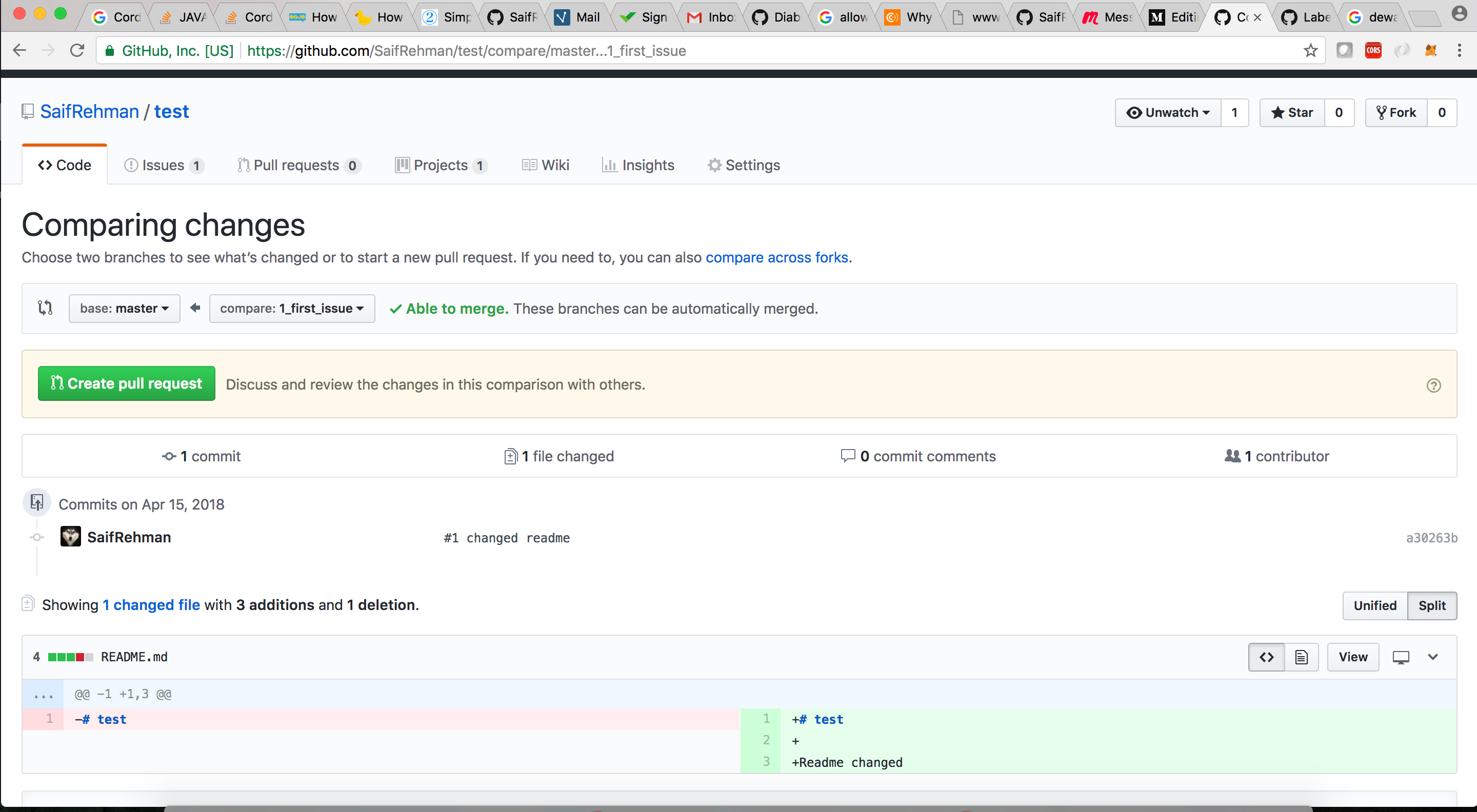Click the browser address bar URL

click(x=466, y=50)
